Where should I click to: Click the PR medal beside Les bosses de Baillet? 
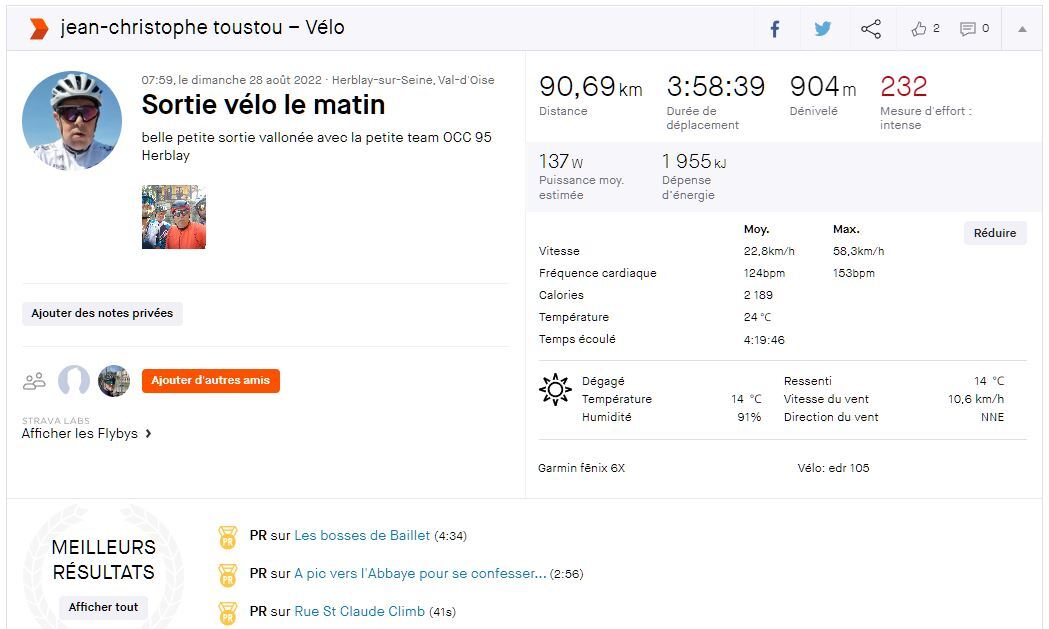pyautogui.click(x=228, y=537)
